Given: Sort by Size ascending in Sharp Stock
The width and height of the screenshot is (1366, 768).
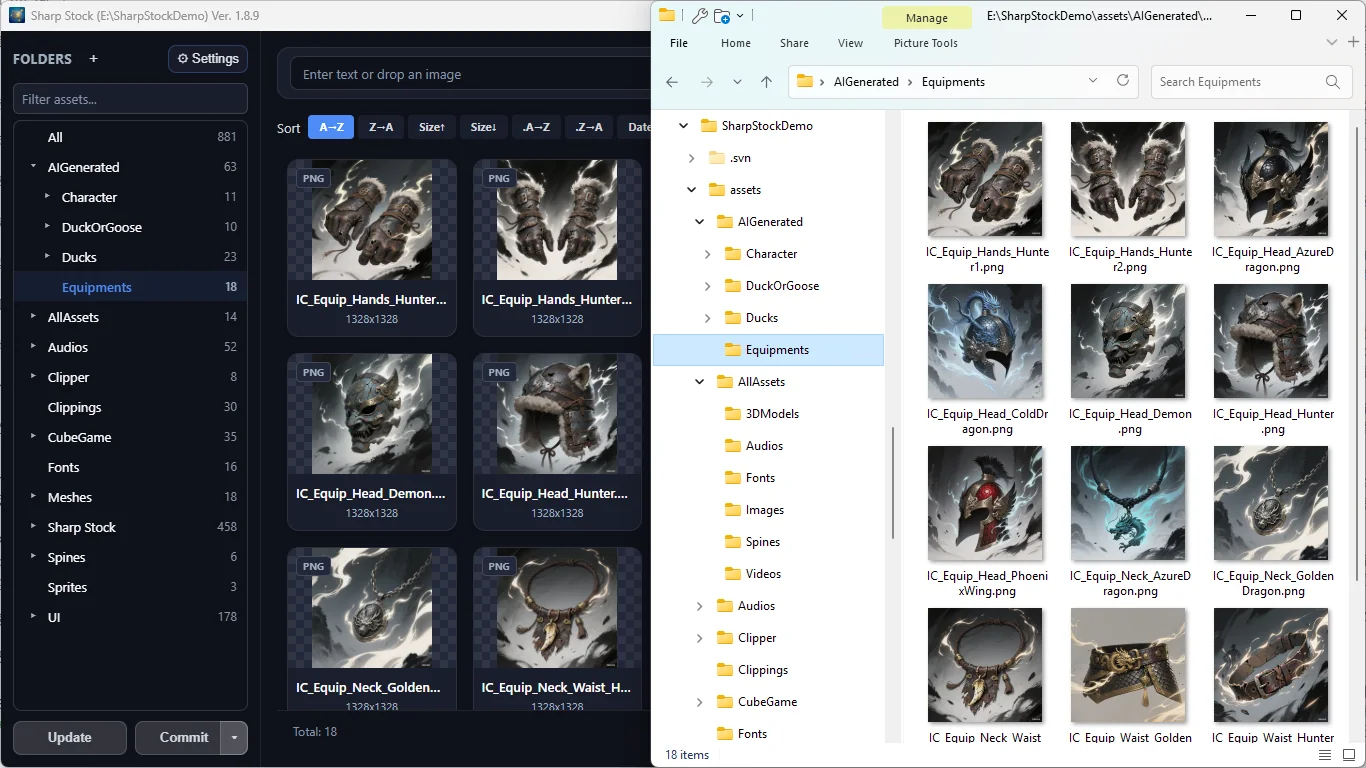Looking at the screenshot, I should click(x=432, y=127).
